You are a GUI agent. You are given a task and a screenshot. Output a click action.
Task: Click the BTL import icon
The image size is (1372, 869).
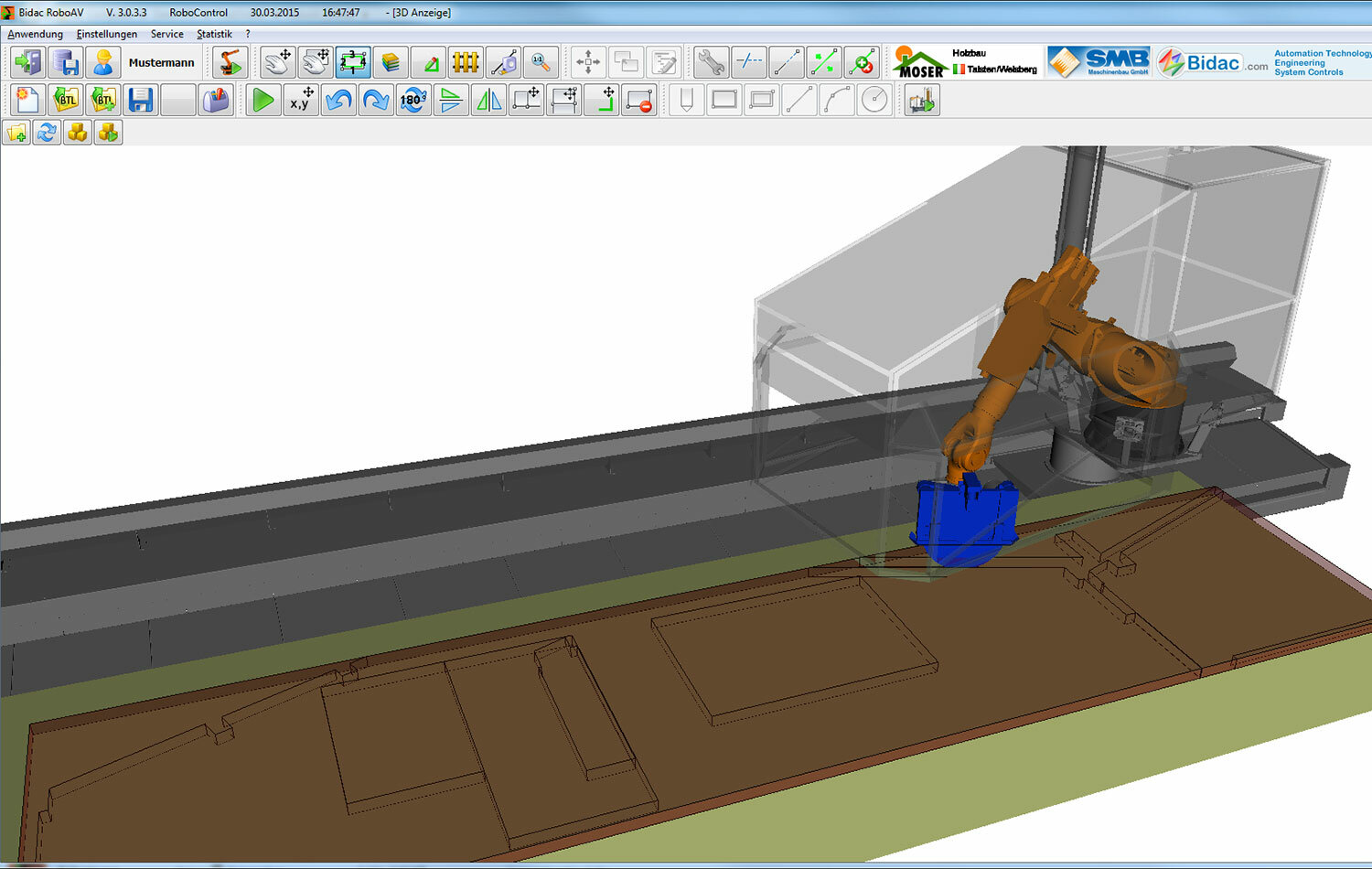click(66, 100)
